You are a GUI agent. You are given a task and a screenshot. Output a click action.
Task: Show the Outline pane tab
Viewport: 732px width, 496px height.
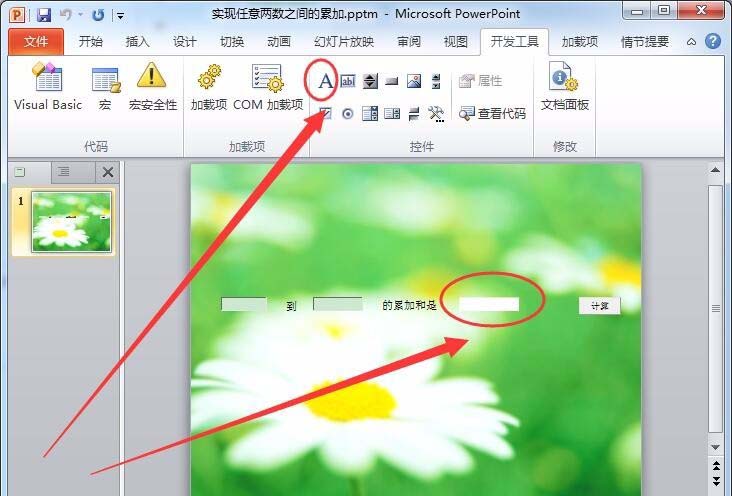tap(73, 172)
